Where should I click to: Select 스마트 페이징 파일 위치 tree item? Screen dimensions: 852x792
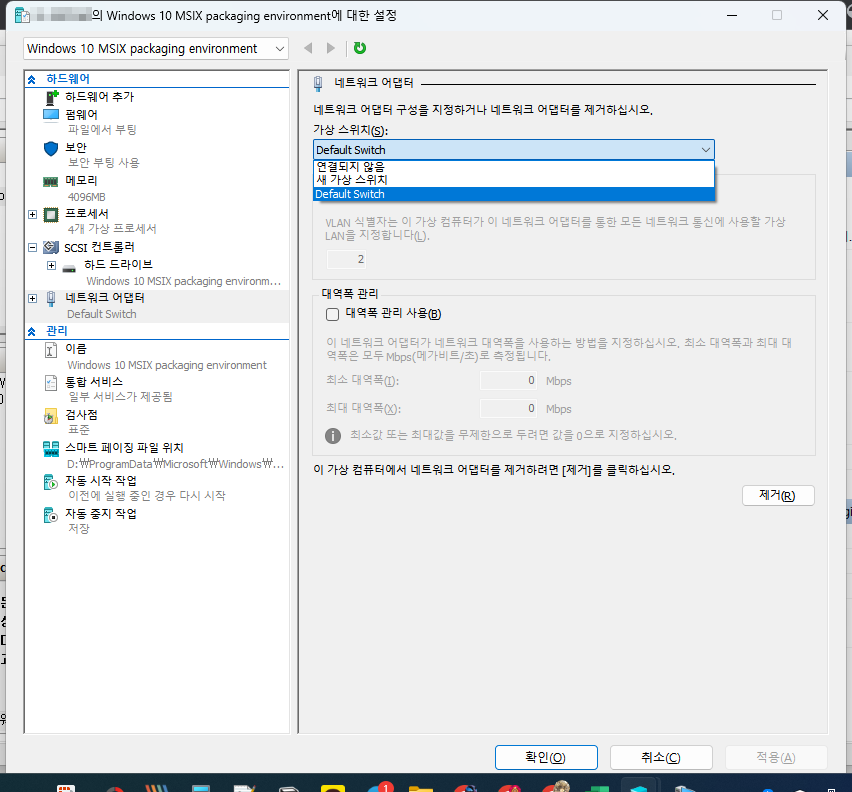(x=124, y=448)
